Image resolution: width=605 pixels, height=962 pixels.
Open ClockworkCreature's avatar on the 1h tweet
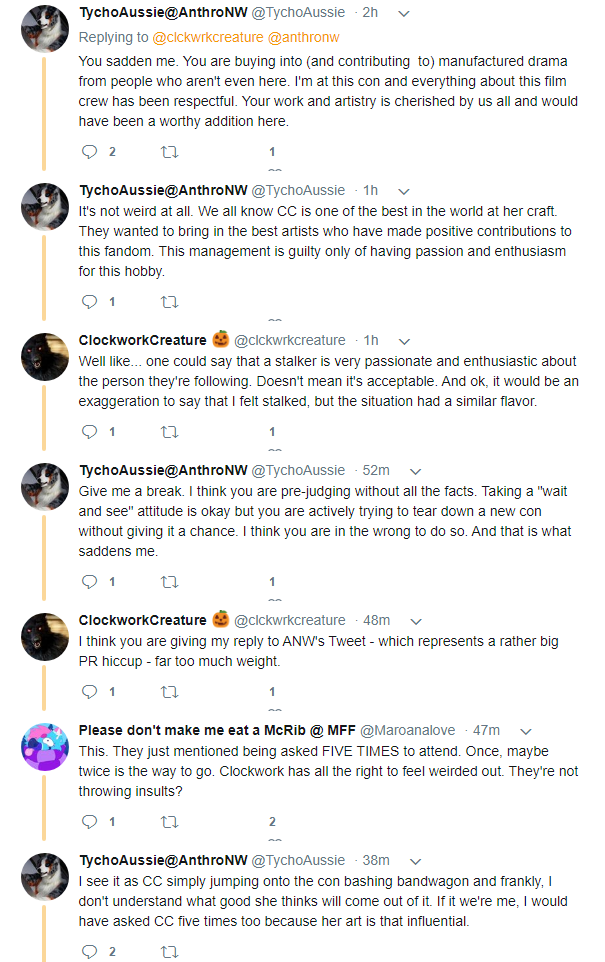[45, 356]
